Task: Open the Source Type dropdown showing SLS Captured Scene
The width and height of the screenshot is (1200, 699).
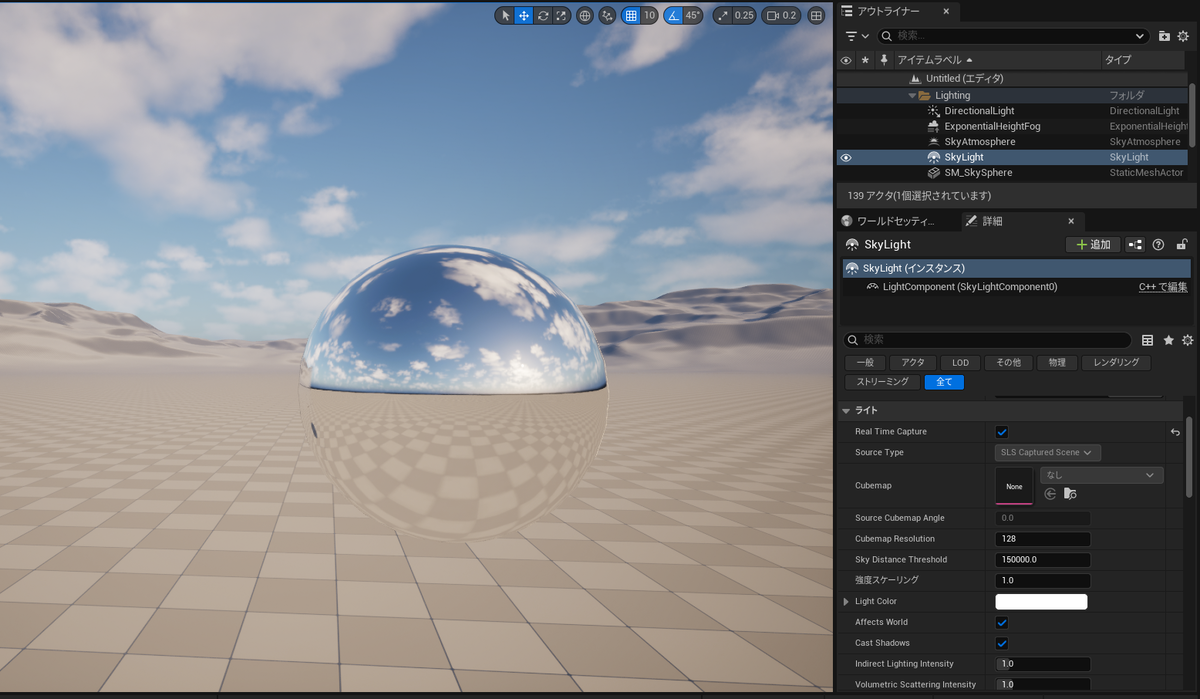Action: click(x=1047, y=452)
